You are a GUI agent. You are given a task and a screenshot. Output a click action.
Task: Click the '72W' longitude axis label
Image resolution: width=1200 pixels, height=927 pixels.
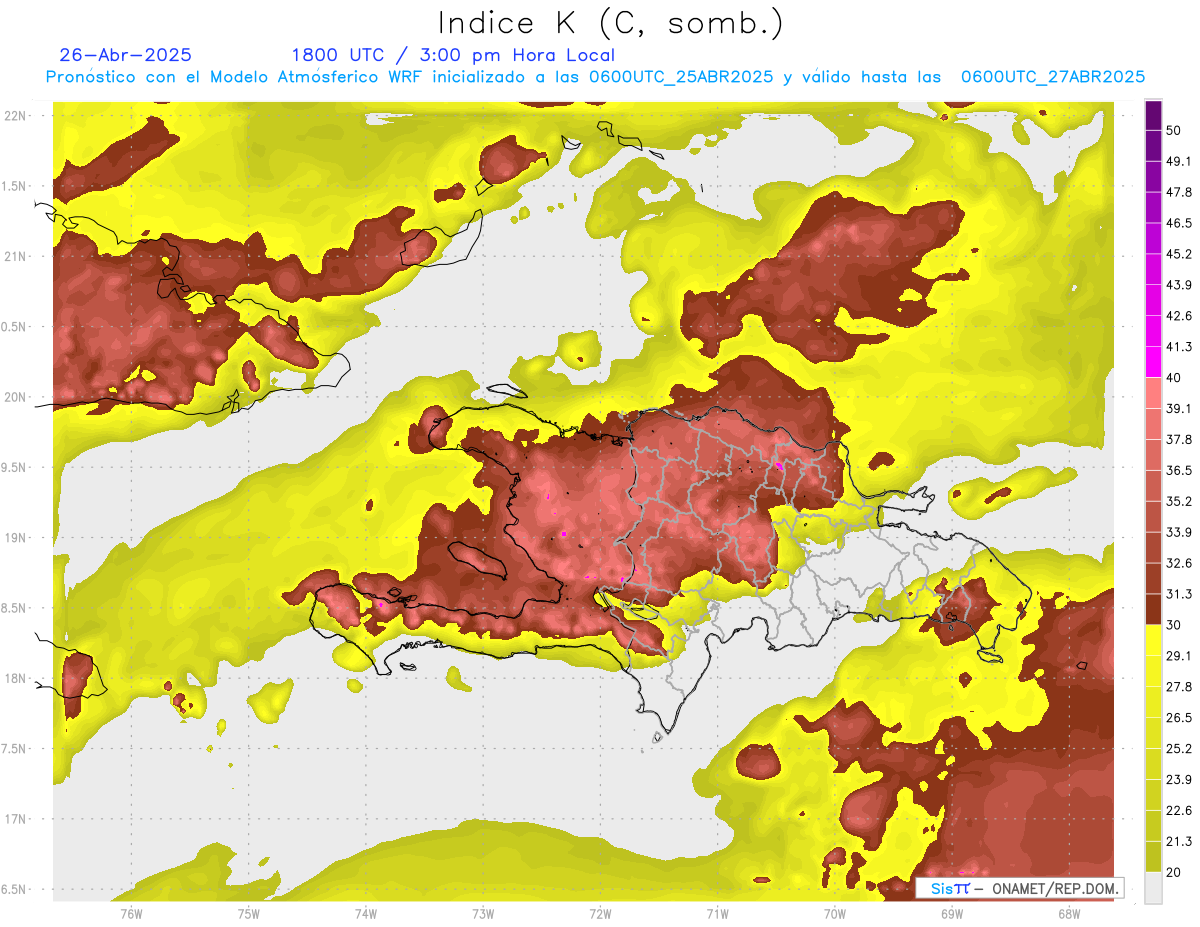click(x=600, y=913)
